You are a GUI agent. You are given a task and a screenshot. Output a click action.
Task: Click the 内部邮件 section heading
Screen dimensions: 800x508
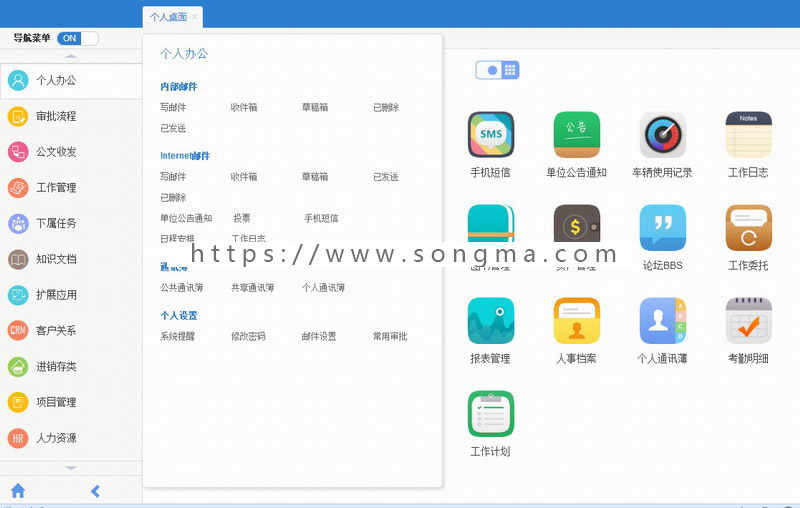pyautogui.click(x=179, y=87)
